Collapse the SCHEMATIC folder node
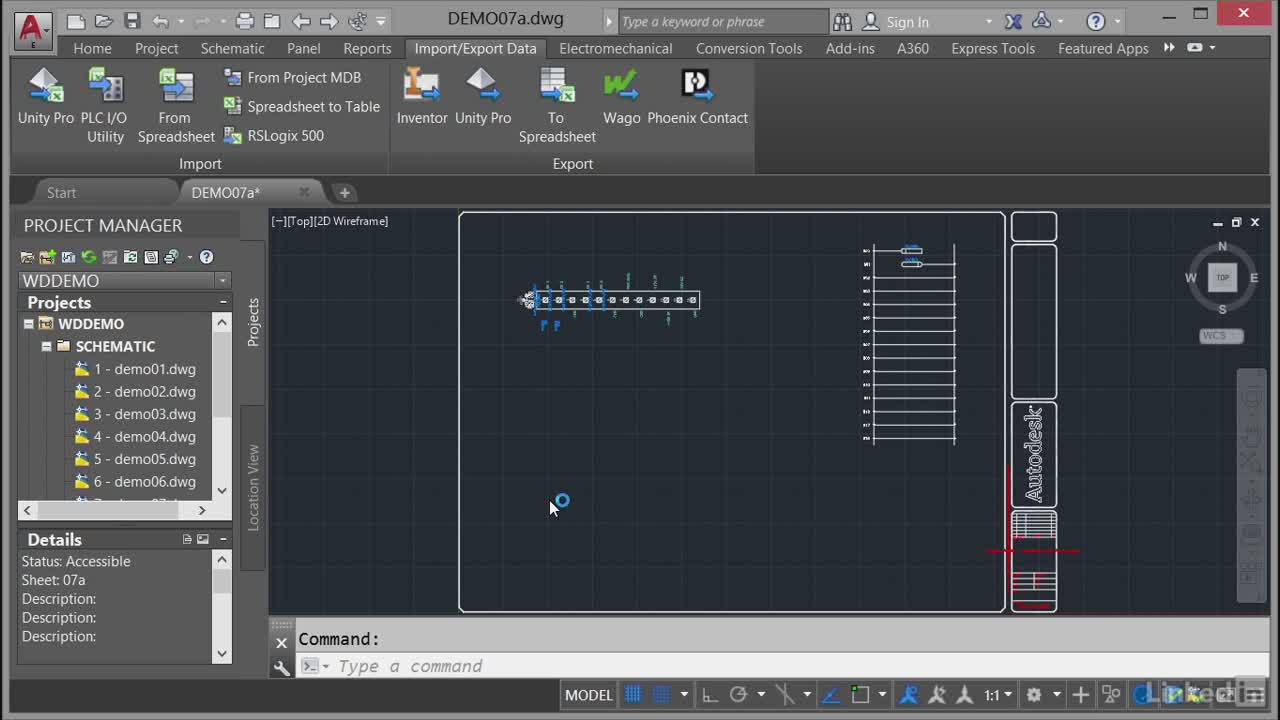This screenshot has height=720, width=1280. [46, 346]
